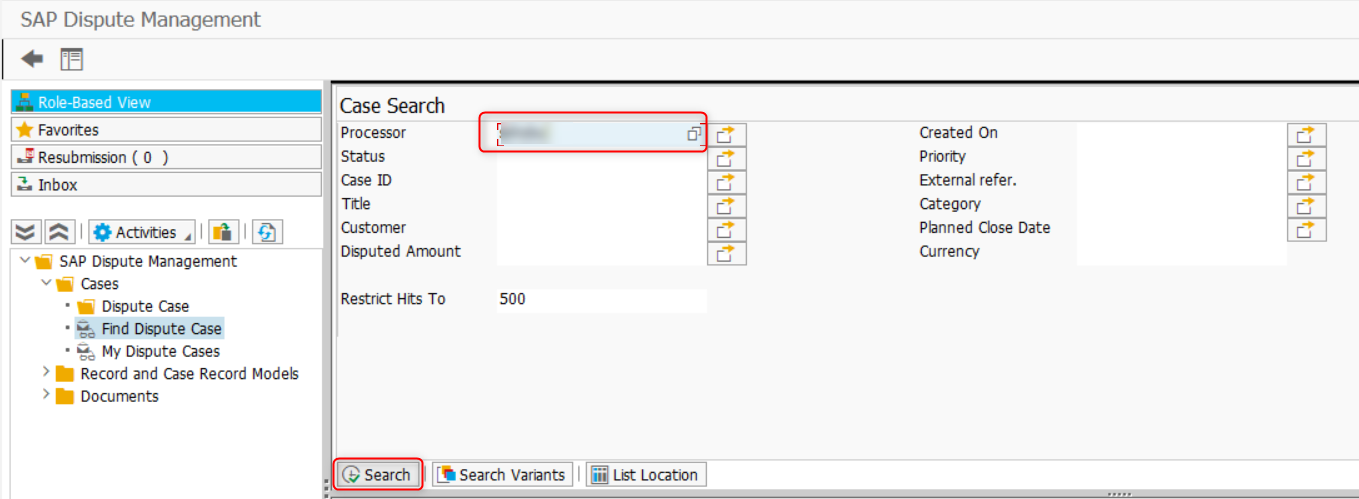Image resolution: width=1359 pixels, height=499 pixels.
Task: Click the expand all nodes icon
Action: point(27,232)
